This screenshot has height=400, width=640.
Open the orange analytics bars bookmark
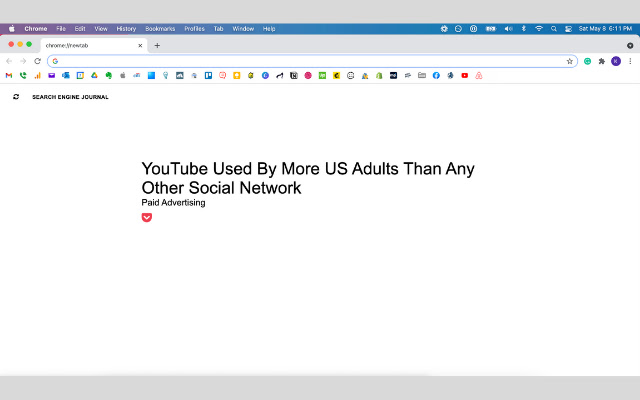coord(37,76)
